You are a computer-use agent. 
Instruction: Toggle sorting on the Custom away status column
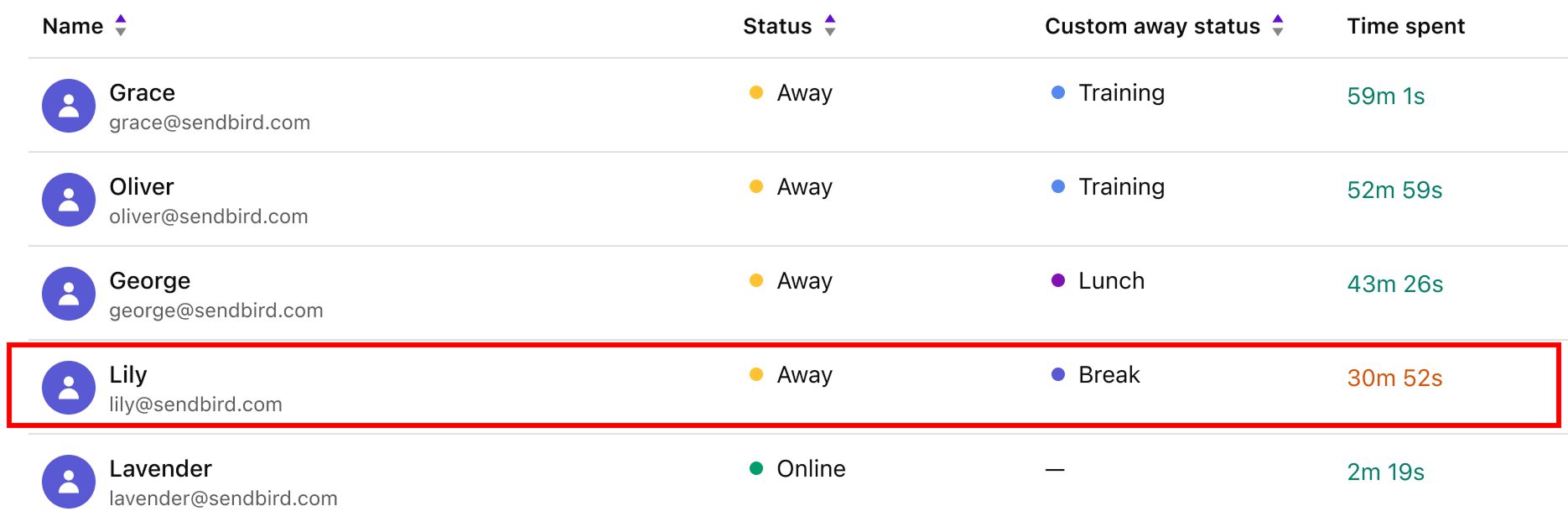tap(1276, 26)
